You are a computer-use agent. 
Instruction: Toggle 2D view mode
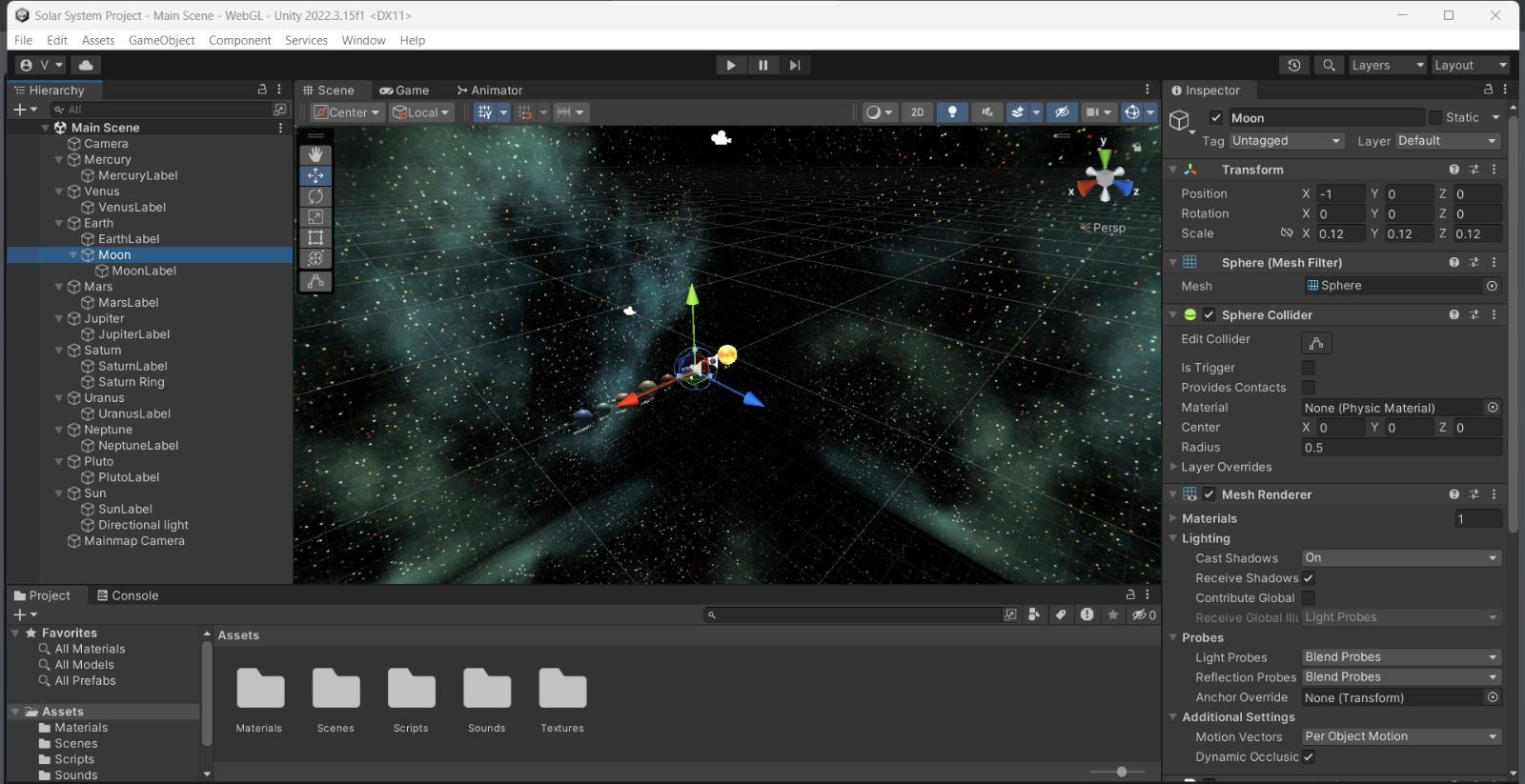point(917,112)
